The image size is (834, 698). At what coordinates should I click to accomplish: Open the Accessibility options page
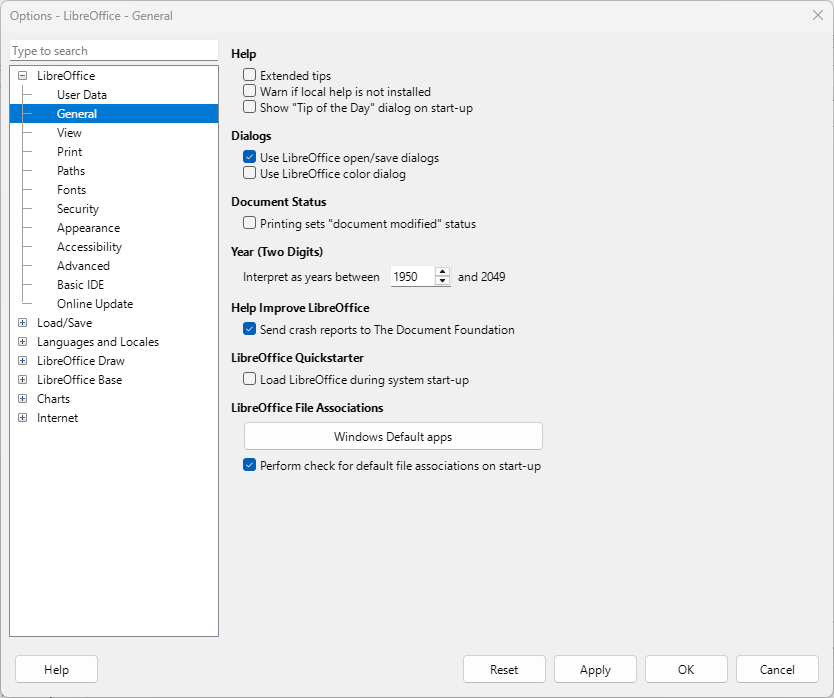(89, 247)
